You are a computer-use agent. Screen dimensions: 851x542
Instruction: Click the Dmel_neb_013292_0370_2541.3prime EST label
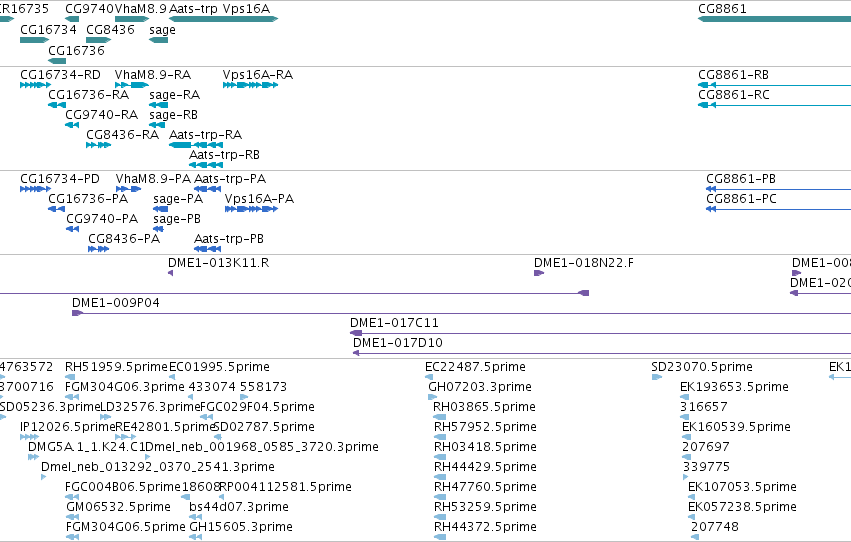coord(158,467)
